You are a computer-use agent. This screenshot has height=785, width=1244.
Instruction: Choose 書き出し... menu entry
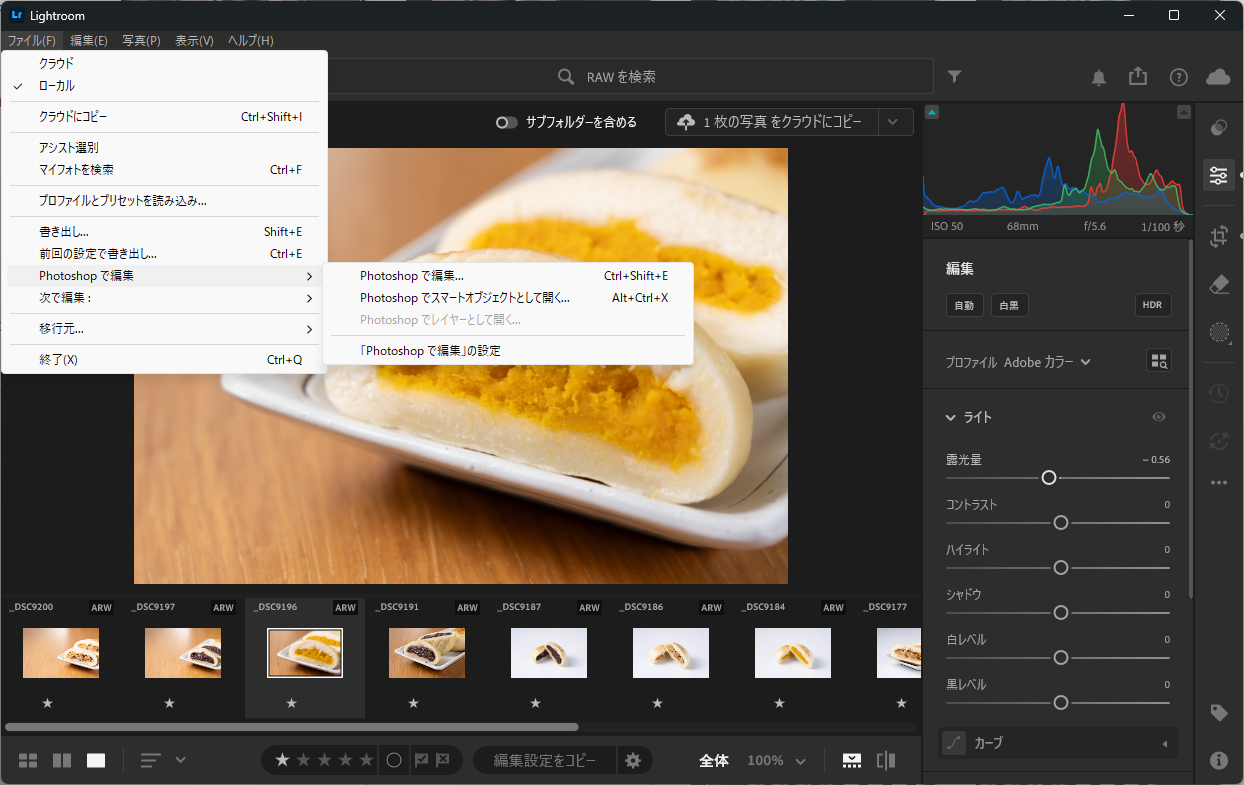pyautogui.click(x=165, y=232)
